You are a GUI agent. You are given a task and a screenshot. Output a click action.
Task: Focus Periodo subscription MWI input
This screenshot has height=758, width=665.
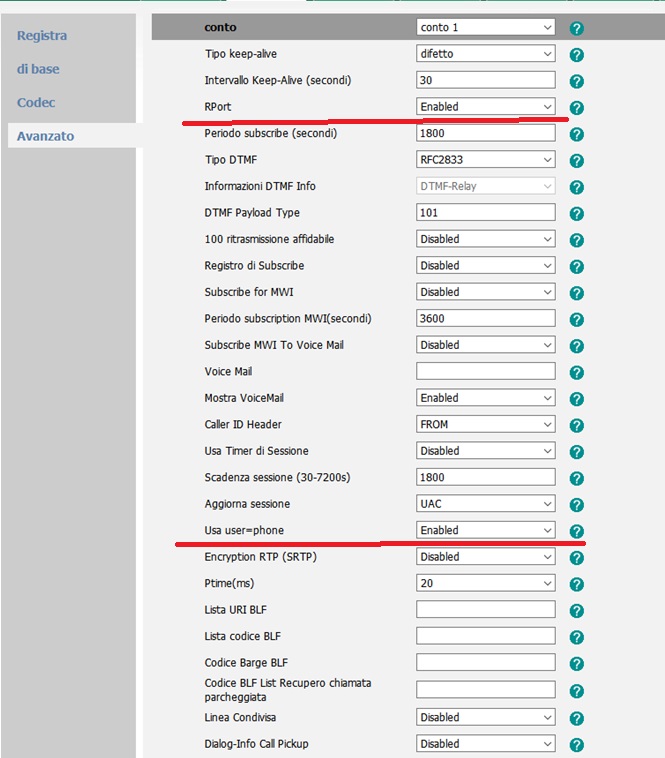tap(486, 318)
